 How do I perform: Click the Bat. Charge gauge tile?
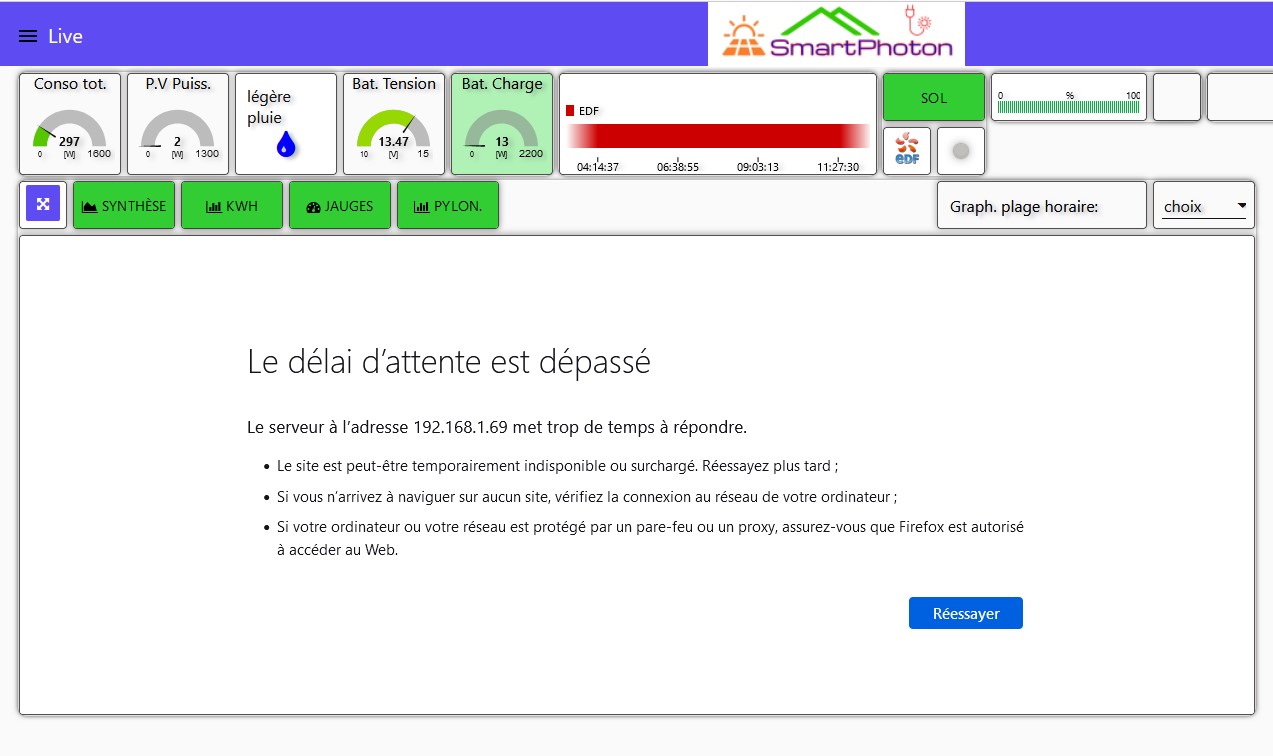click(502, 124)
